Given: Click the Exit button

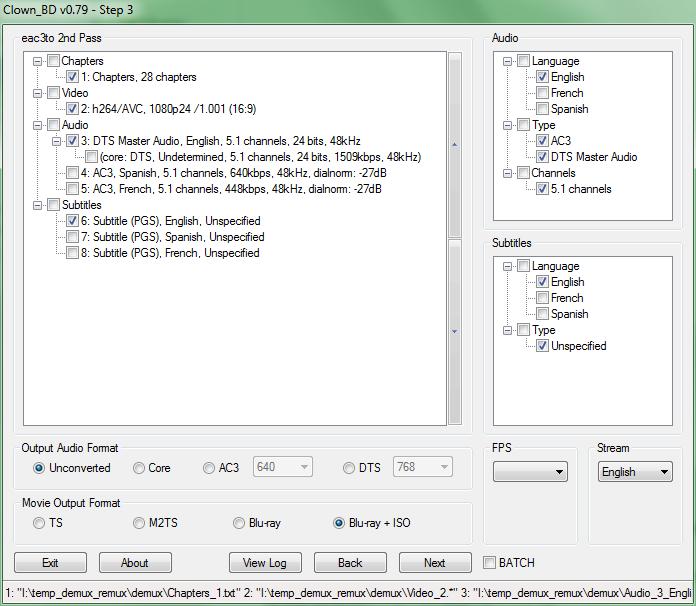Looking at the screenshot, I should click(50, 563).
